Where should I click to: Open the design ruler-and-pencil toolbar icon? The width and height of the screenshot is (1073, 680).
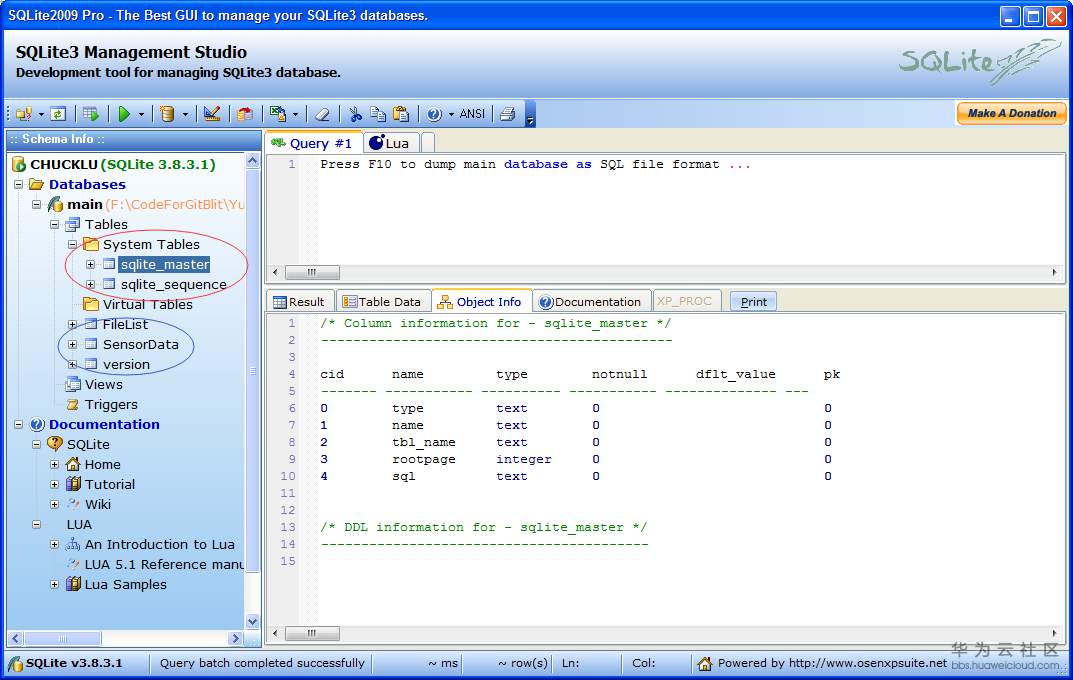tap(212, 114)
